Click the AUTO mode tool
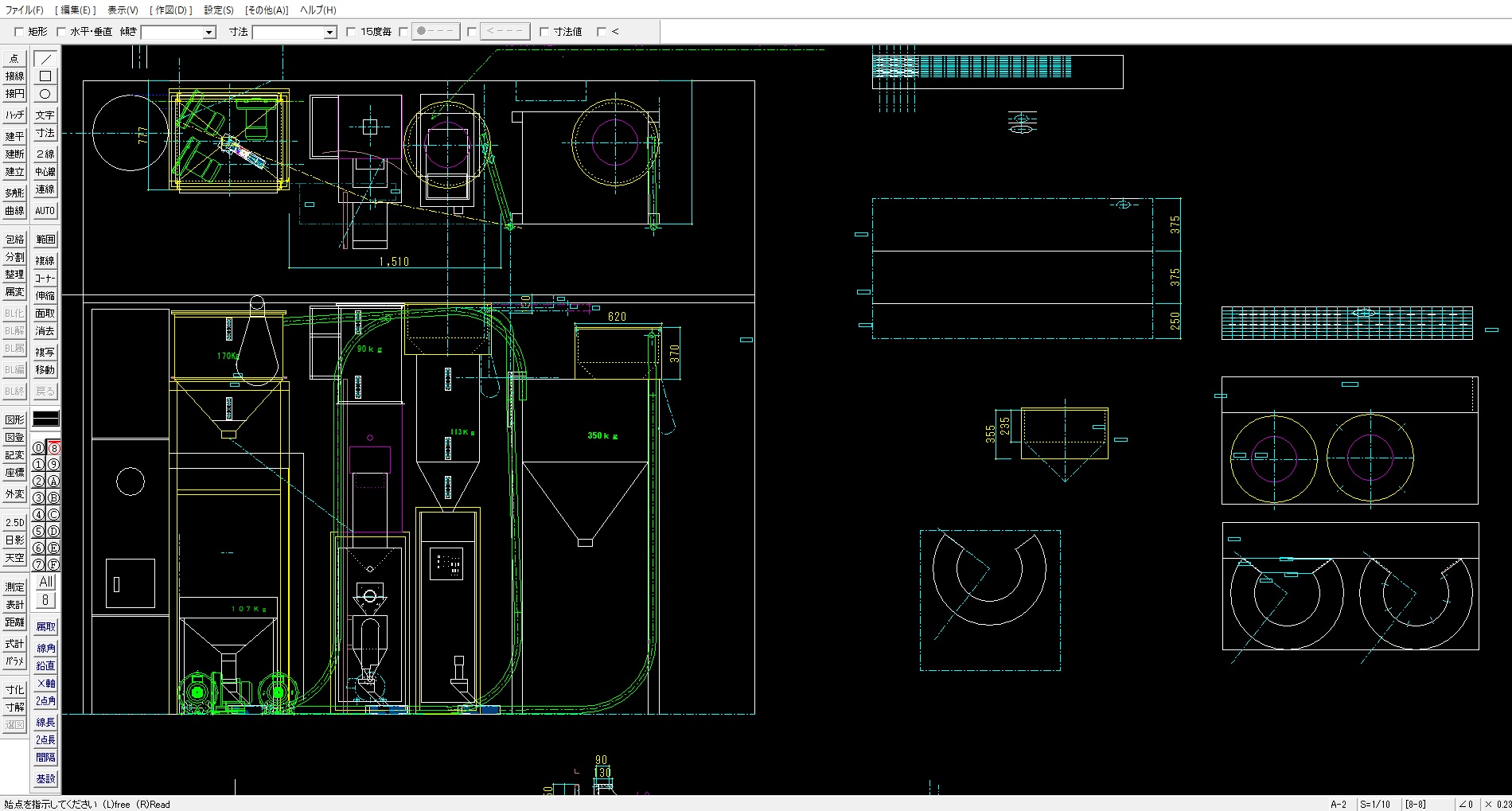Viewport: 1512px width, 811px height. pos(45,211)
